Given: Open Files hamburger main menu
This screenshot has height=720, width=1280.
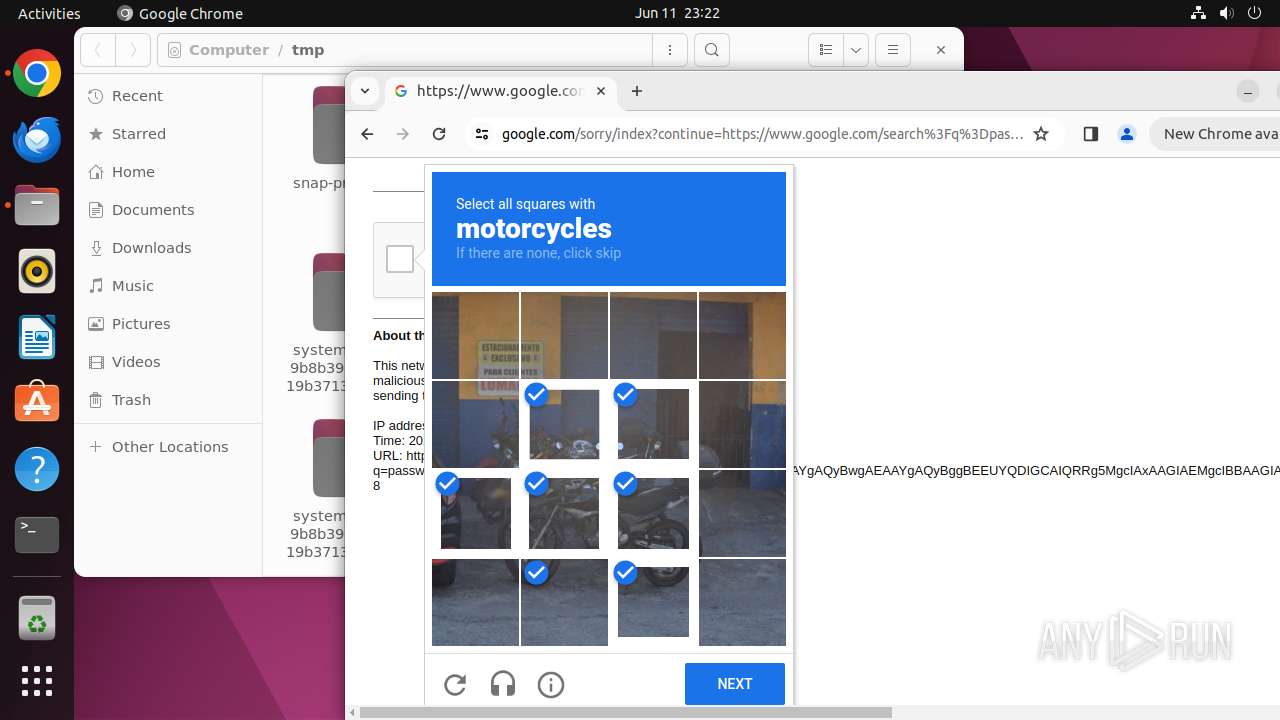Looking at the screenshot, I should 893,50.
